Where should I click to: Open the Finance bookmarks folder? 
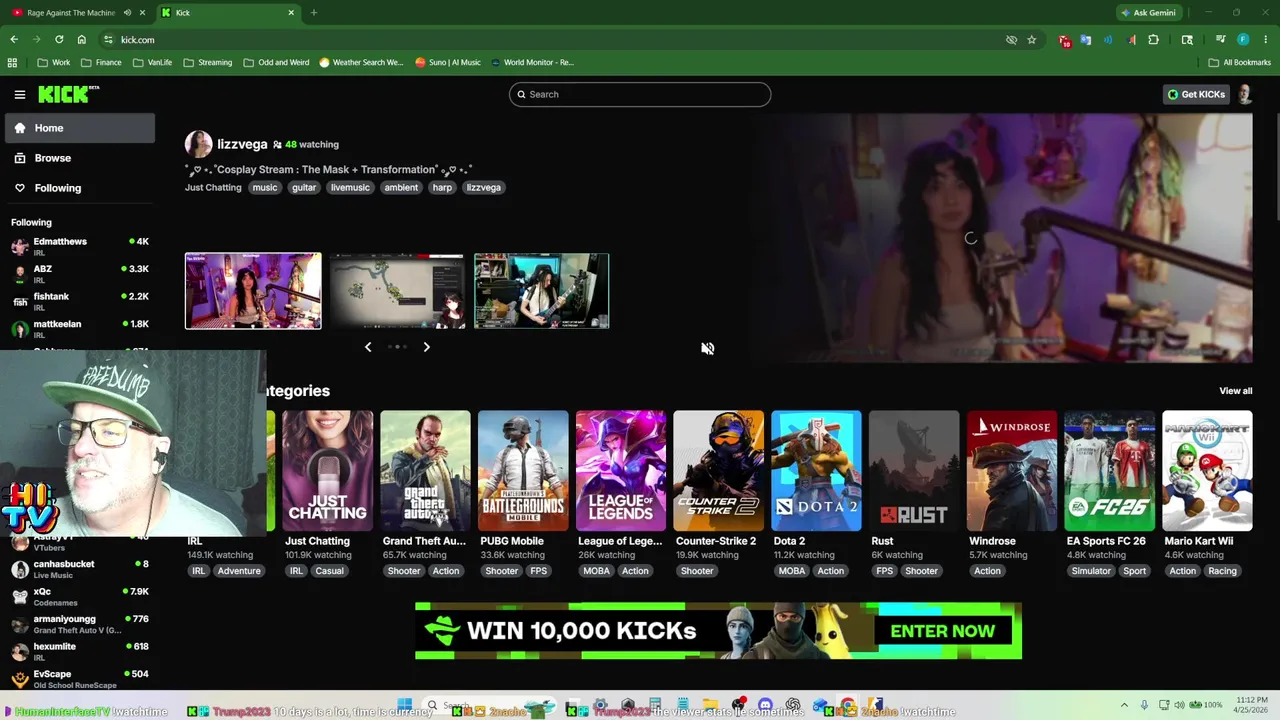tap(101, 62)
